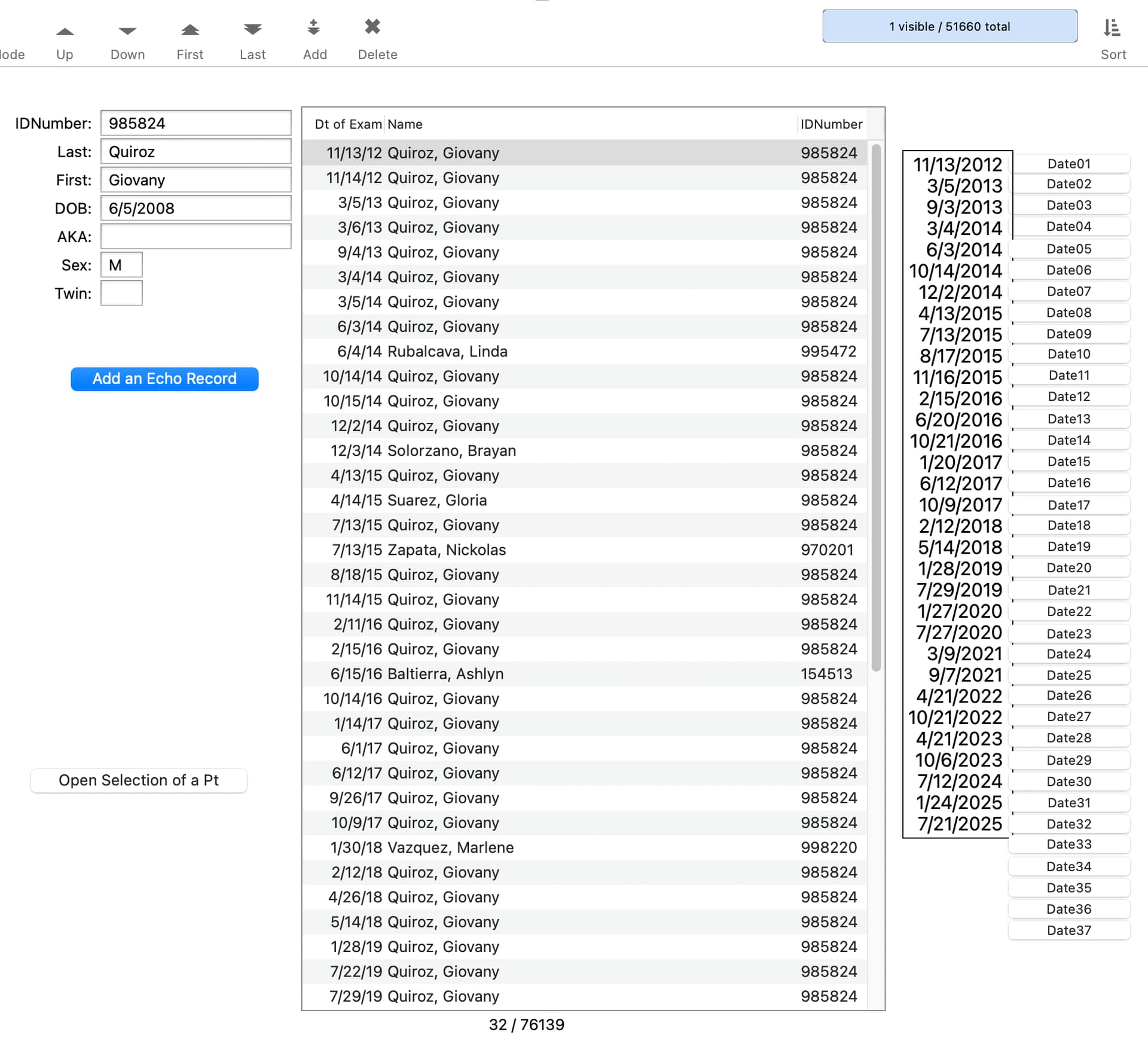1148x1056 pixels.
Task: Jump to Last record icon
Action: [x=252, y=29]
